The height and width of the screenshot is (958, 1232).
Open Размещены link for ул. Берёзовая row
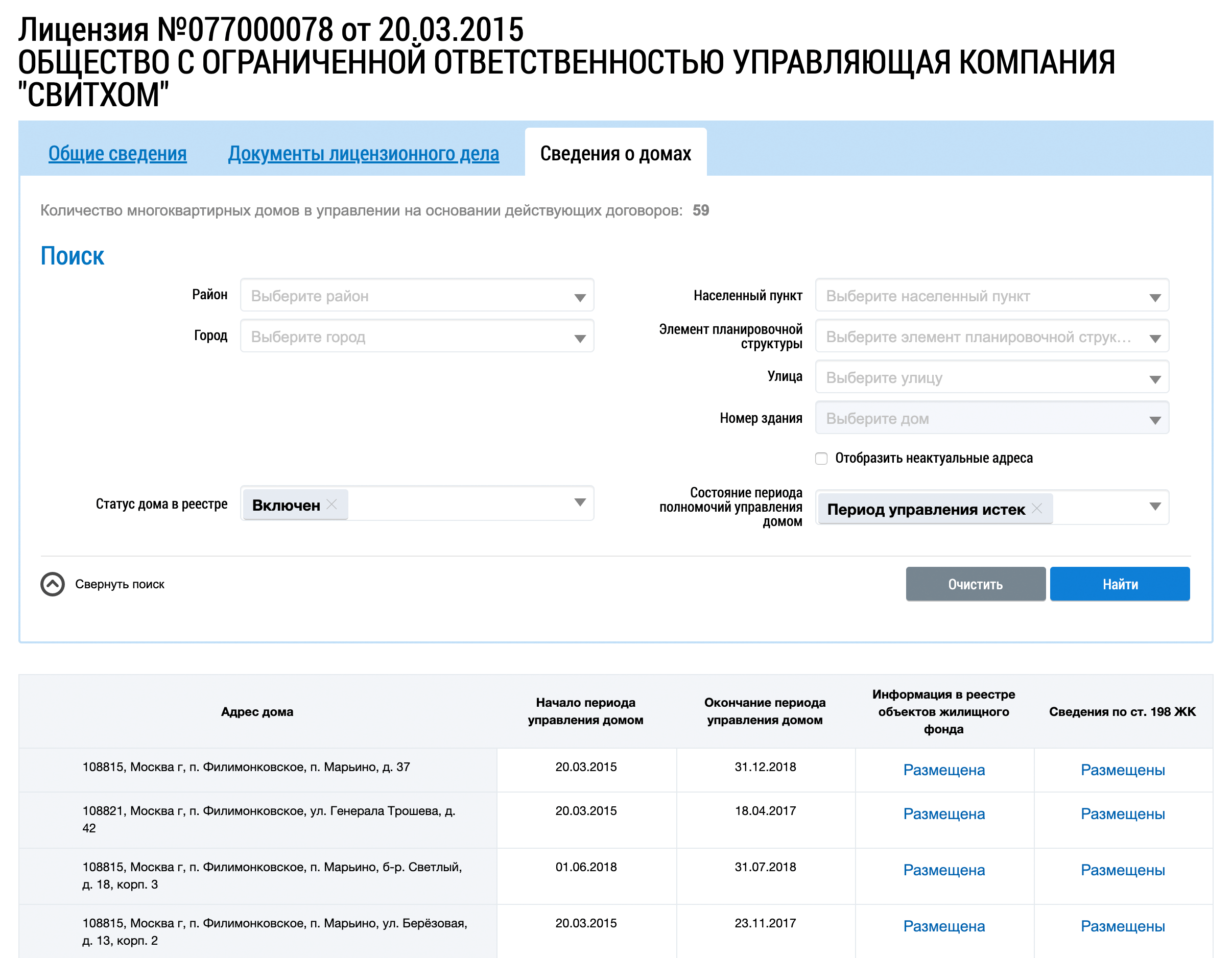(x=1123, y=926)
